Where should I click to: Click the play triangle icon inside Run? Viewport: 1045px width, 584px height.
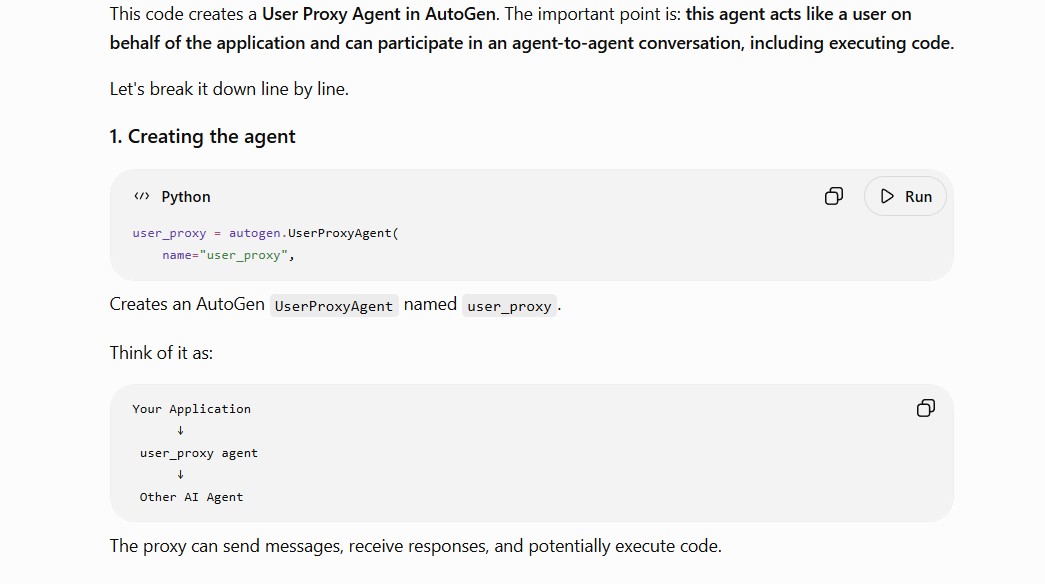click(x=887, y=196)
